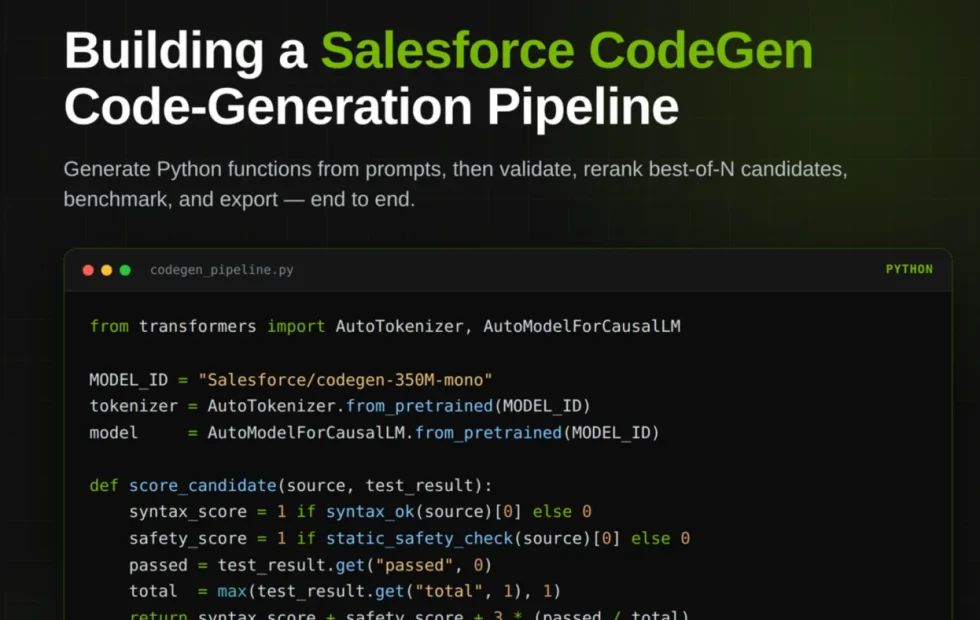Click the 'Salesforce CodeGen' green heading text
980x620 pixels.
pos(567,51)
